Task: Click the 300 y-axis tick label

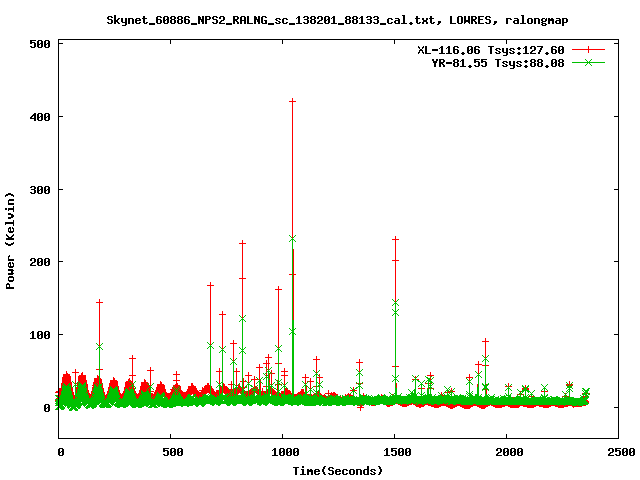Action: pos(40,190)
